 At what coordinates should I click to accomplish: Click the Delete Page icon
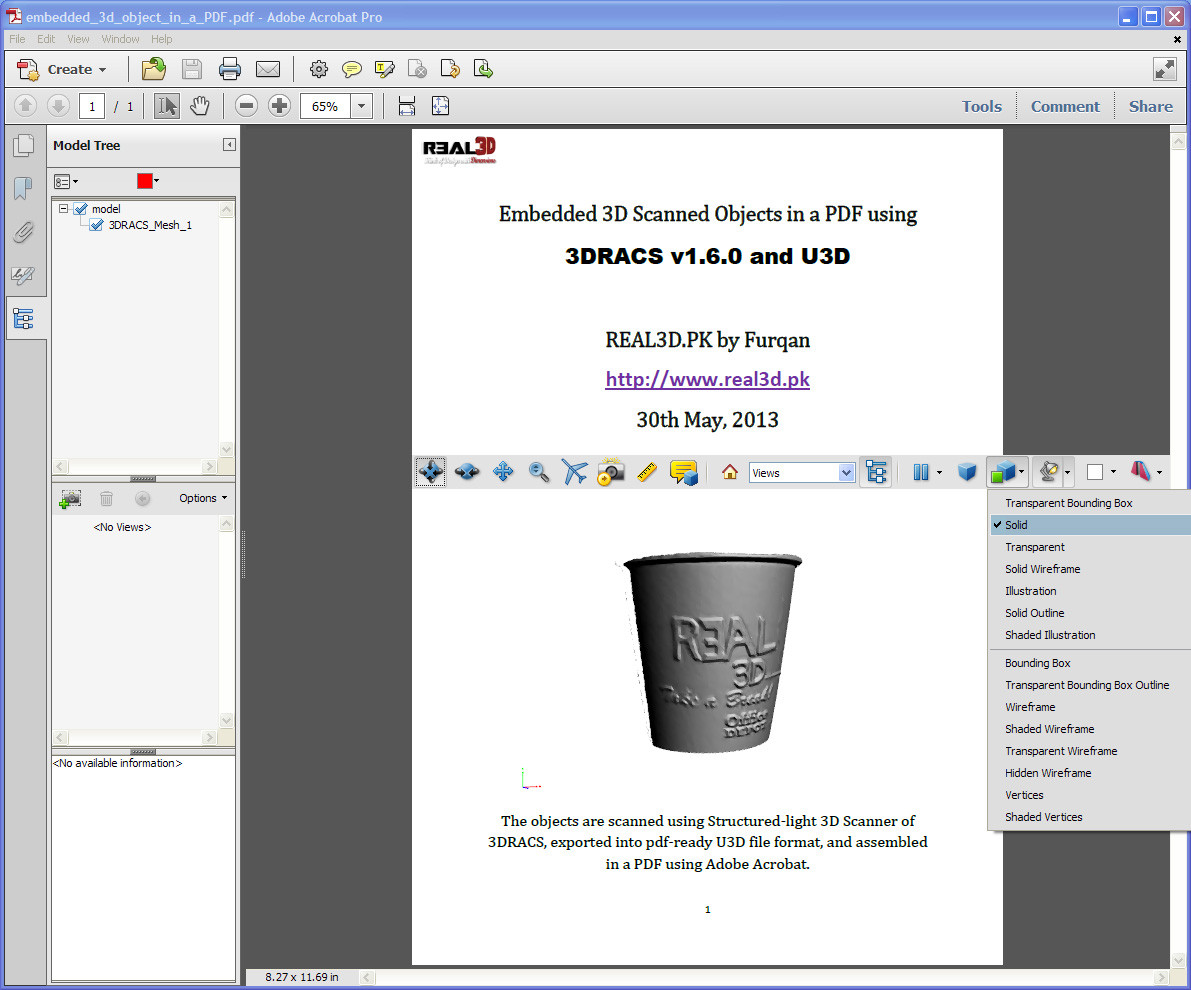[417, 69]
